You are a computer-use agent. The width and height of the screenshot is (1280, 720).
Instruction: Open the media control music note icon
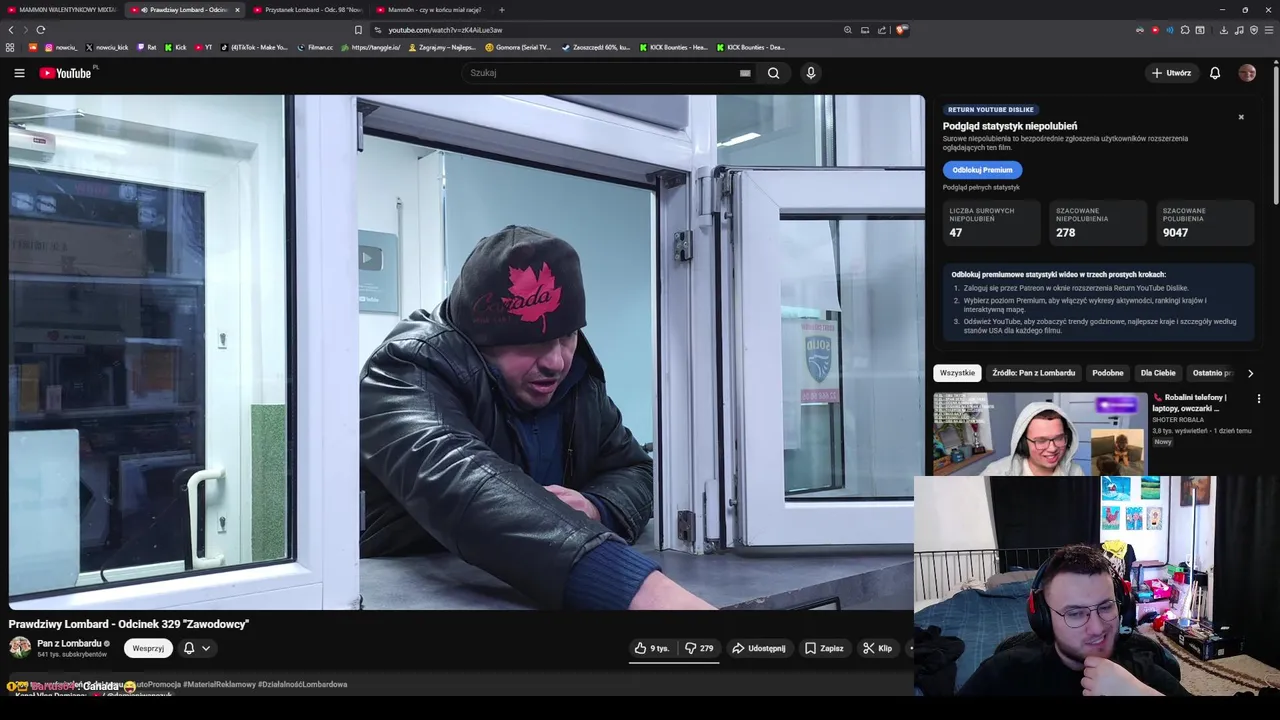pyautogui.click(x=1239, y=30)
